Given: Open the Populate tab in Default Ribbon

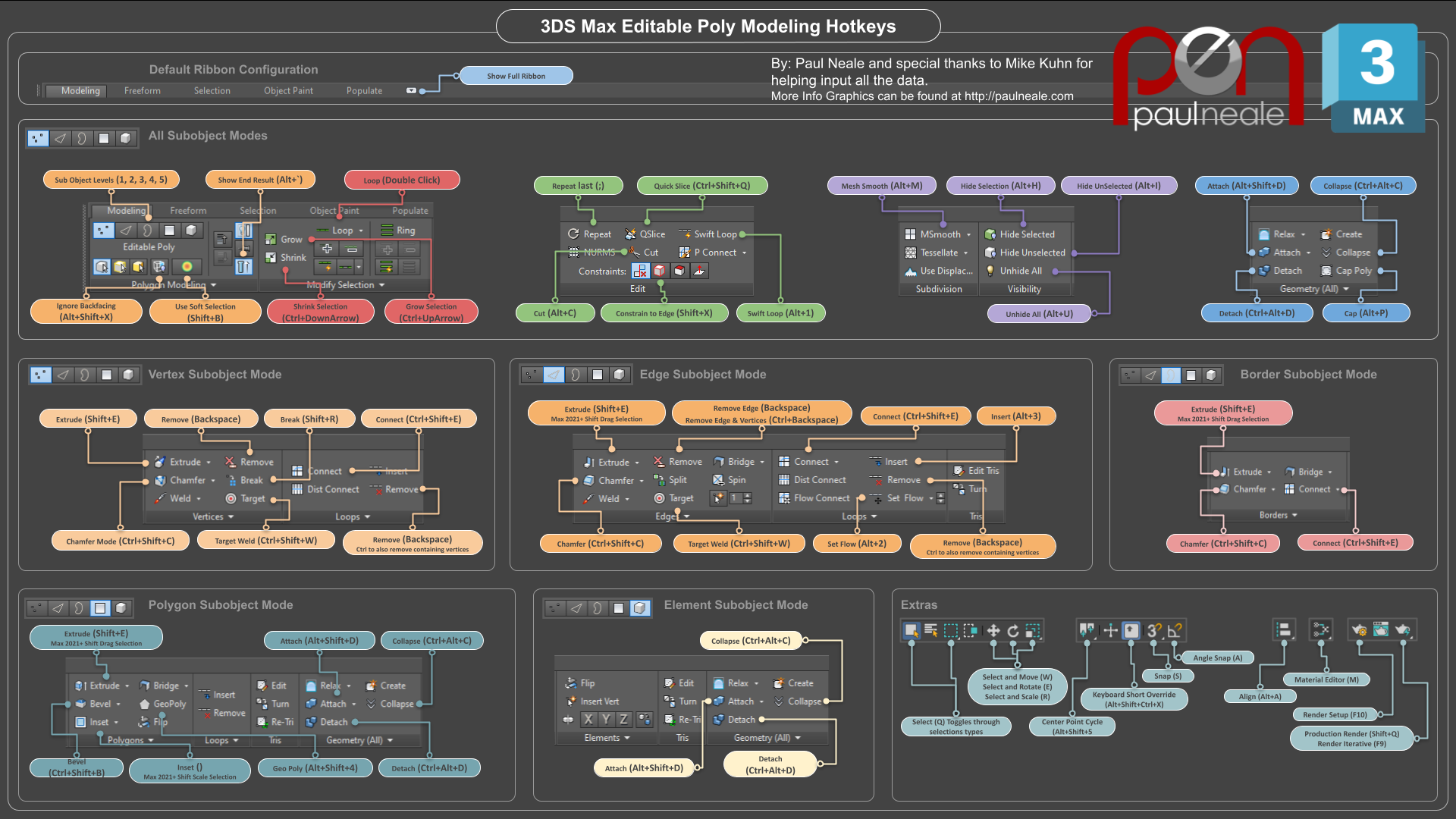Looking at the screenshot, I should pos(364,91).
